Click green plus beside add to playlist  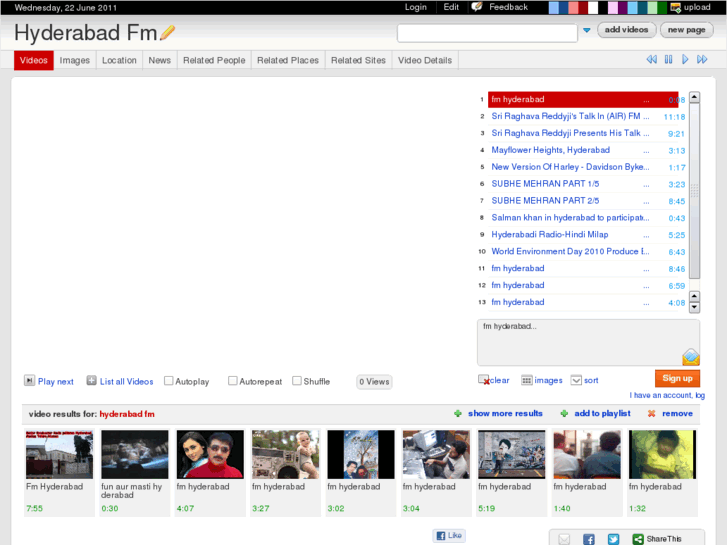[564, 413]
